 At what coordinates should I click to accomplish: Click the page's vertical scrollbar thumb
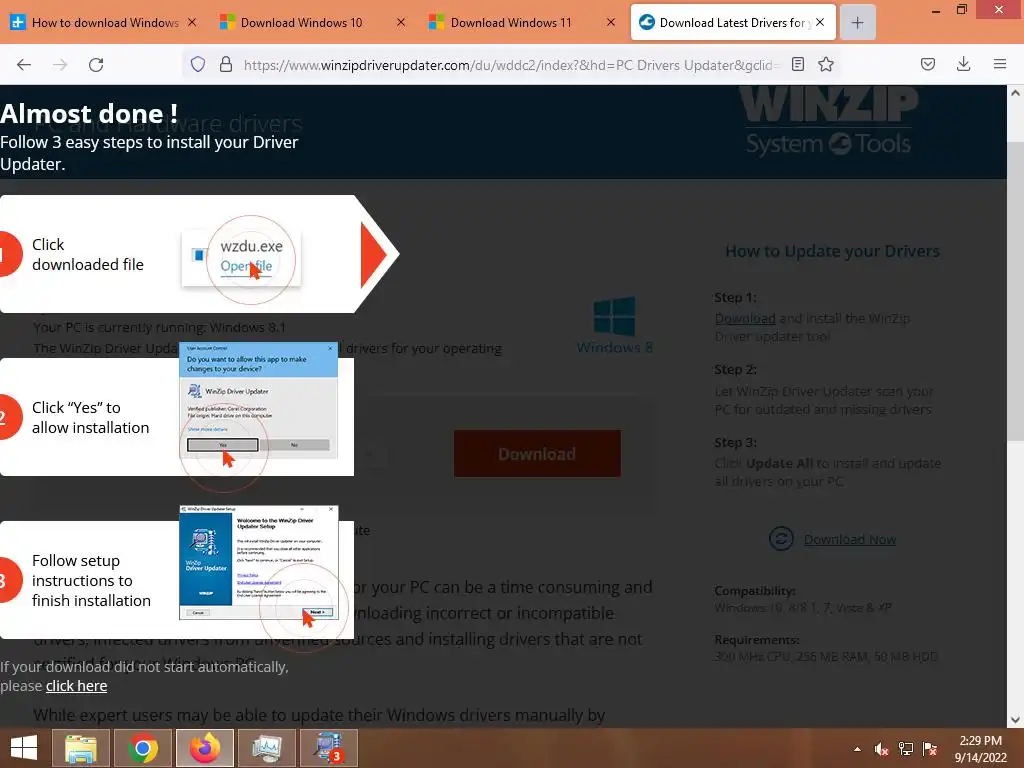[x=1015, y=291]
